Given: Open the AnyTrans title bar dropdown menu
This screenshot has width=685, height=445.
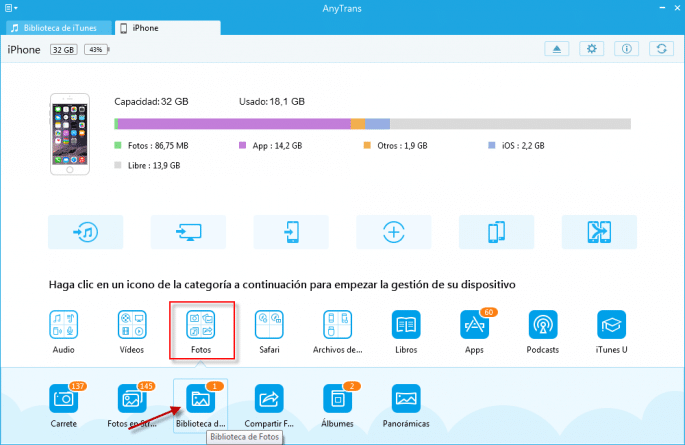Looking at the screenshot, I should 11,9.
